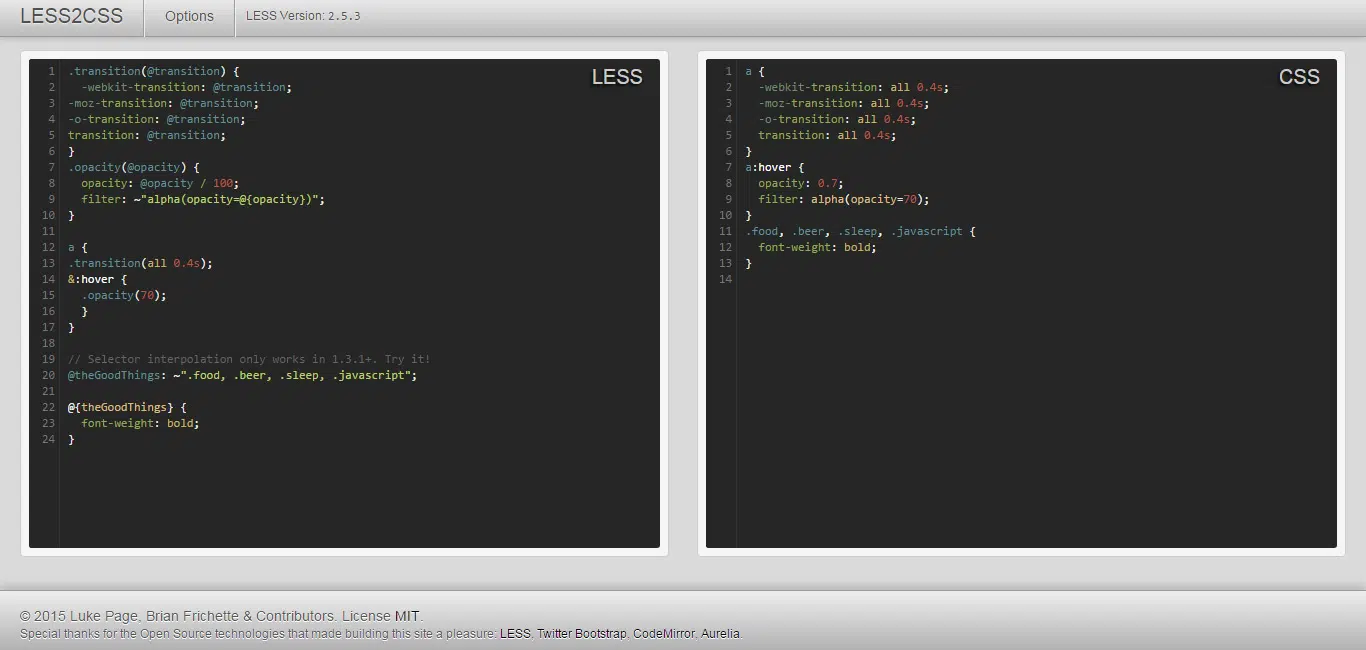Click the CSS label in the right editor
This screenshot has height=650, width=1366.
coord(1299,77)
